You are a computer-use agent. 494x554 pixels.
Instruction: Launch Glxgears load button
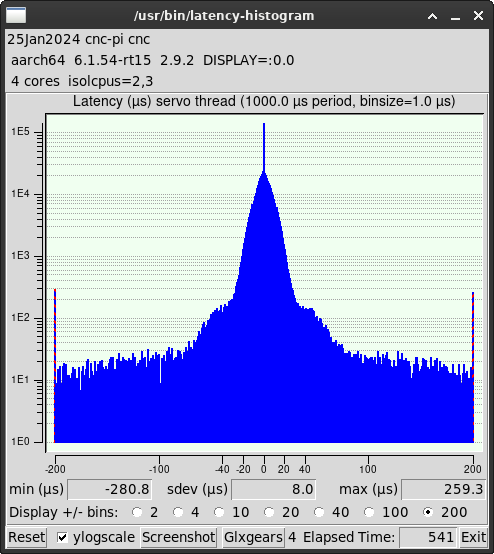[253, 537]
